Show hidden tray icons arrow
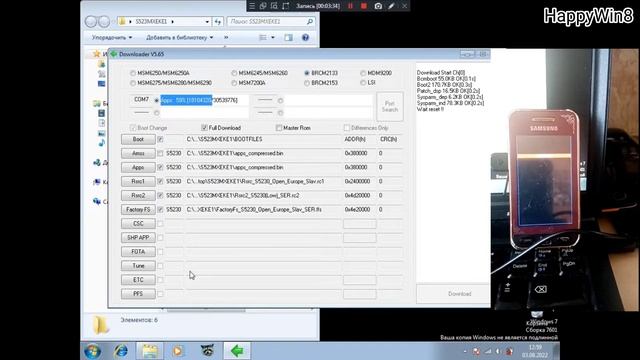The height and width of the screenshot is (360, 640). 465,351
